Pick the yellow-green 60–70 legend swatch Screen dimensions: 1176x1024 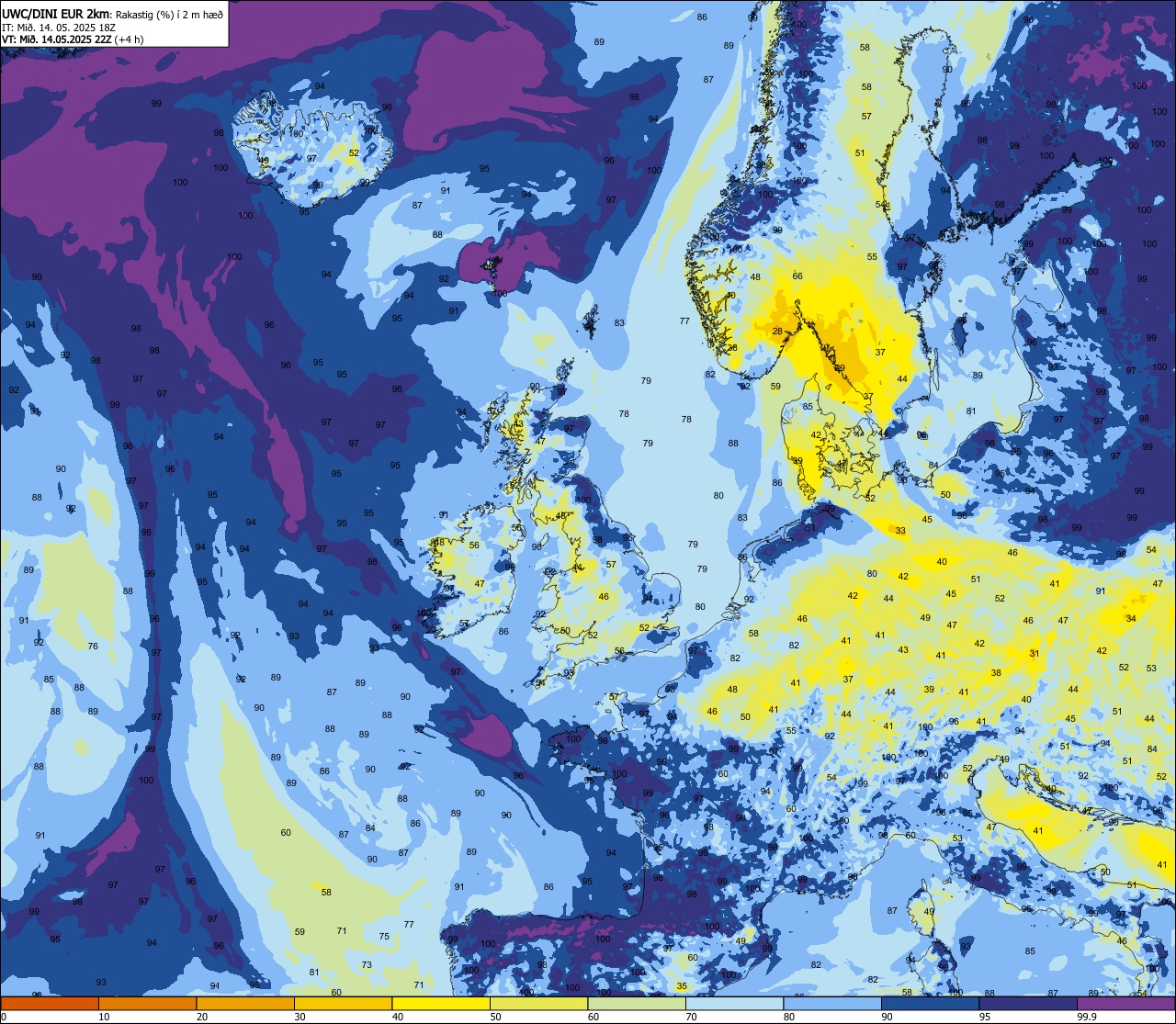pyautogui.click(x=637, y=1003)
